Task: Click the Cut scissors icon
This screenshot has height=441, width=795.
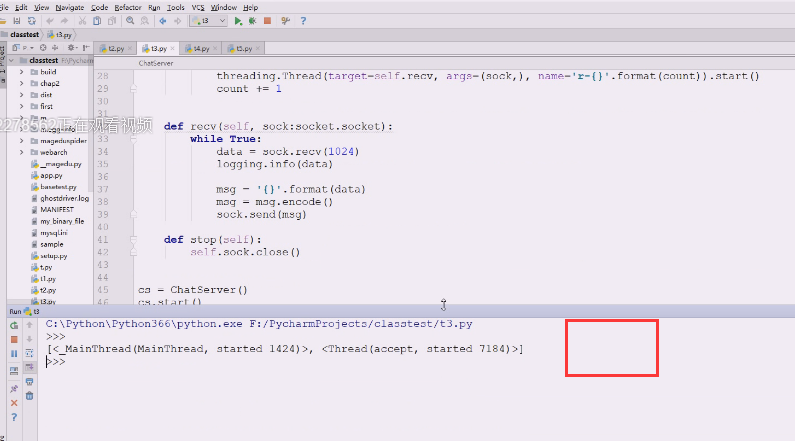Action: coord(82,21)
